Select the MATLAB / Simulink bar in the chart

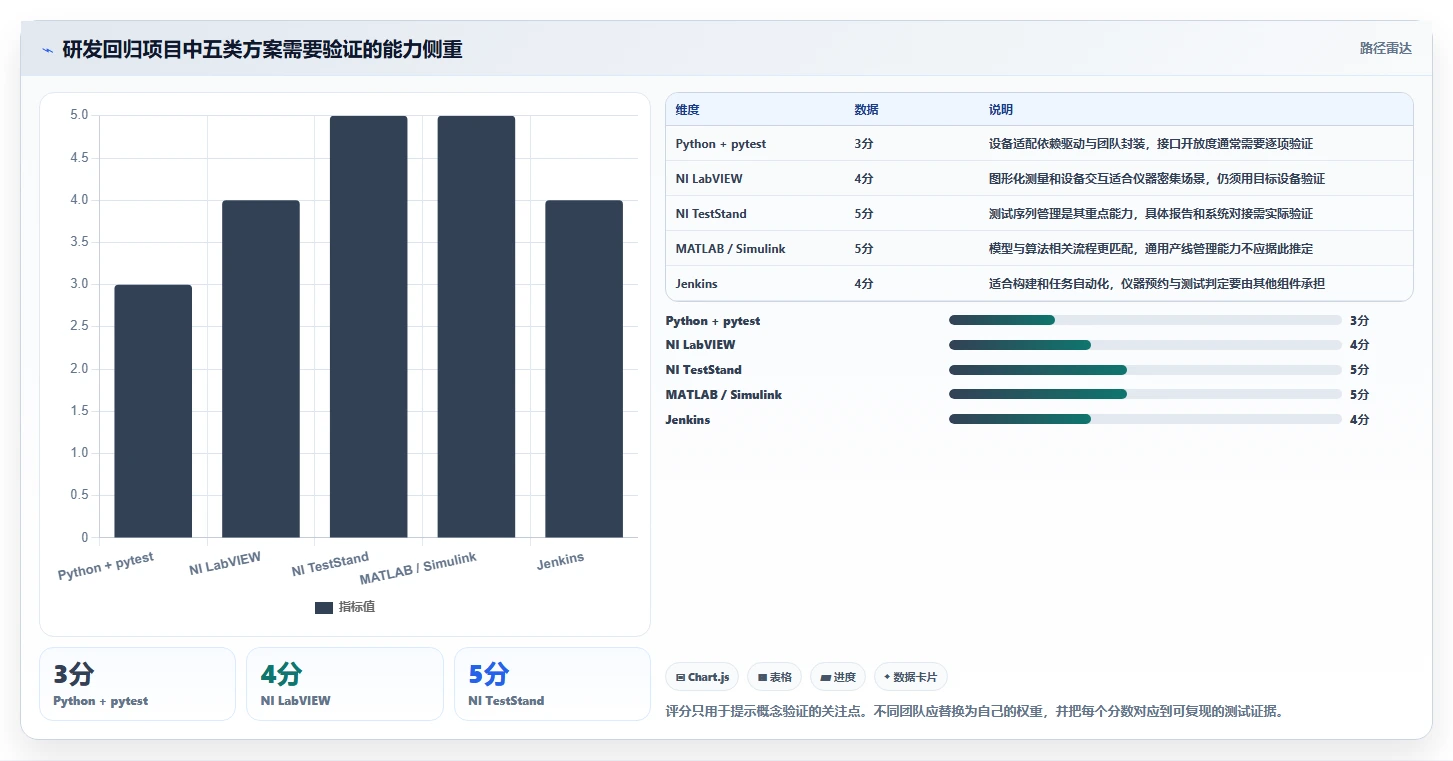(x=476, y=327)
